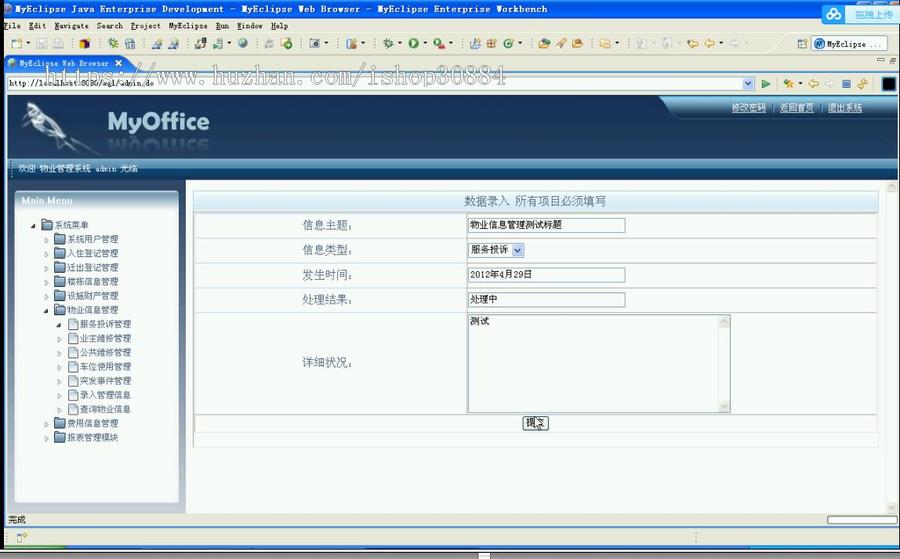The image size is (900, 559).
Task: Click inside the 详细状况 text area
Action: pos(593,363)
